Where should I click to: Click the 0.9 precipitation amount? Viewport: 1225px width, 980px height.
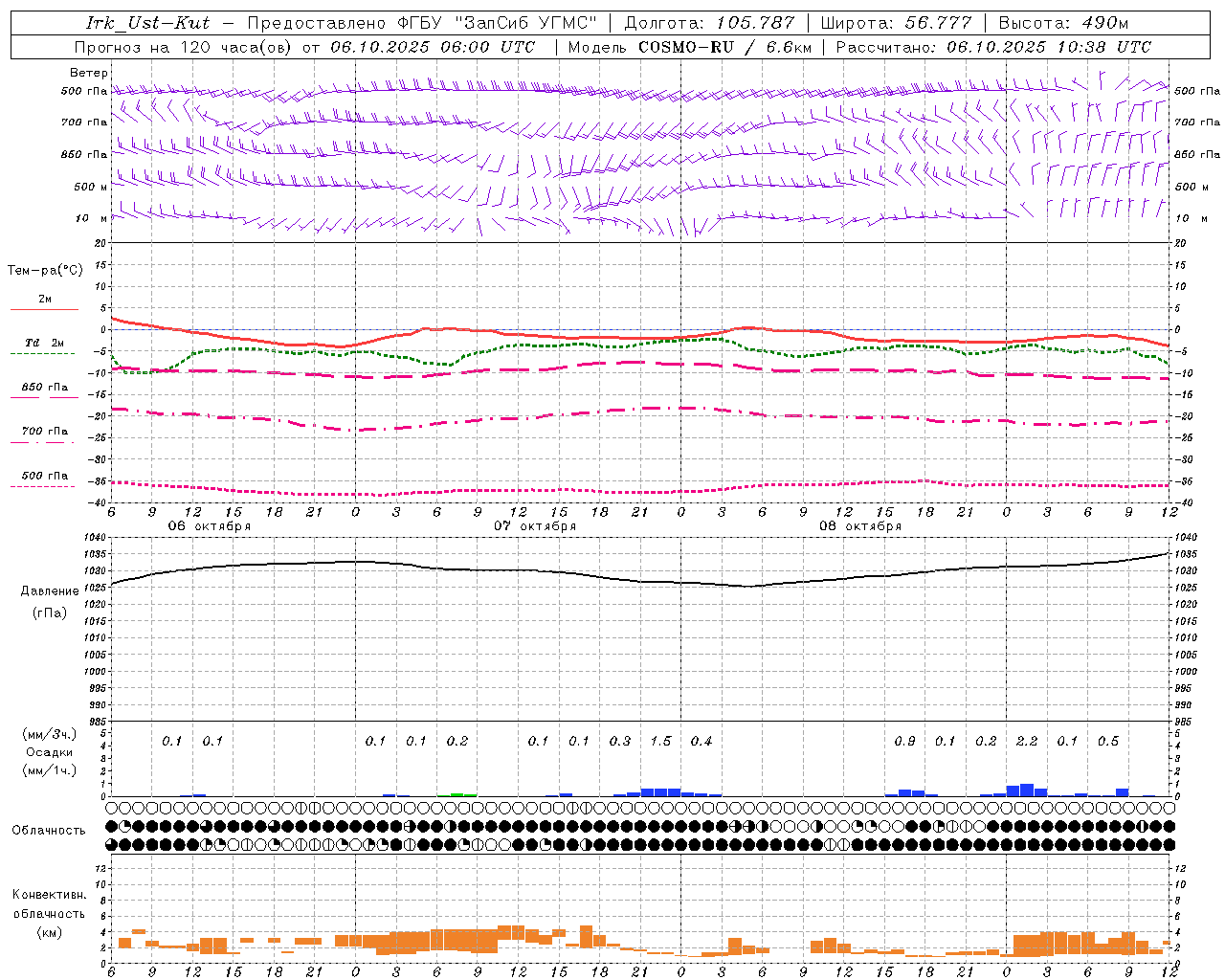tap(904, 741)
